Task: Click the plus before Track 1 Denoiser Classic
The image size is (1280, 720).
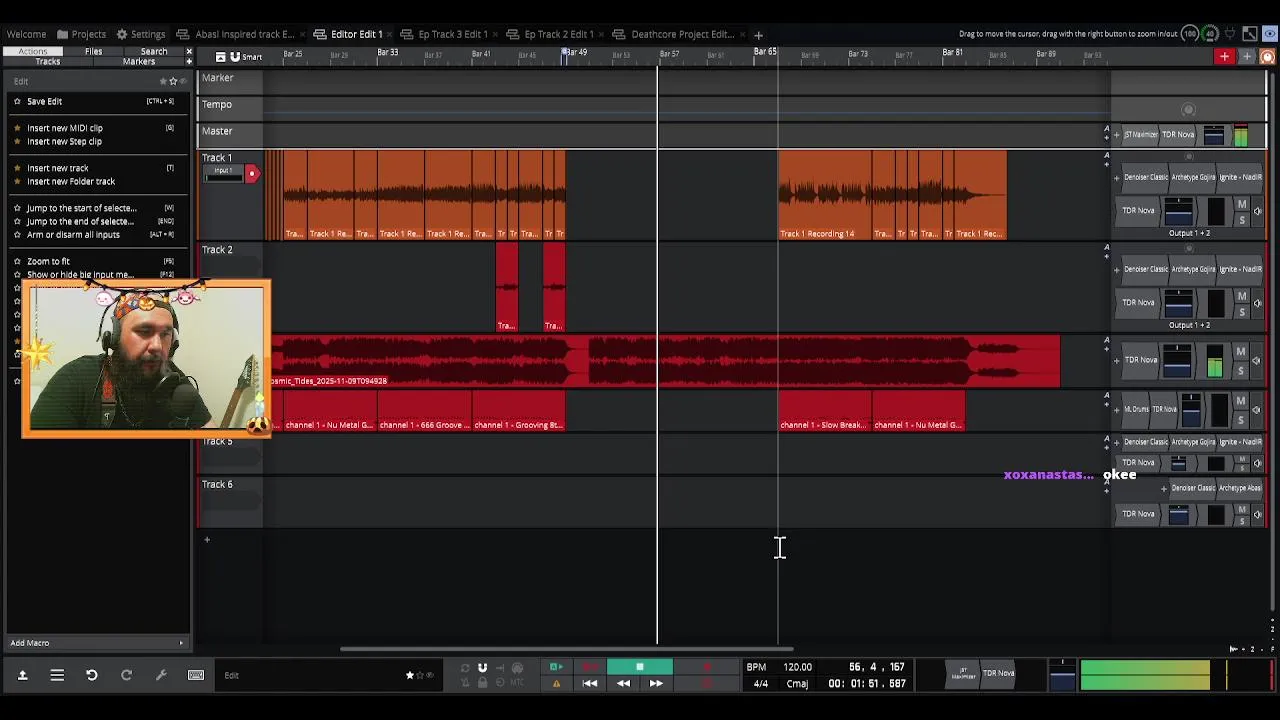Action: [1117, 177]
